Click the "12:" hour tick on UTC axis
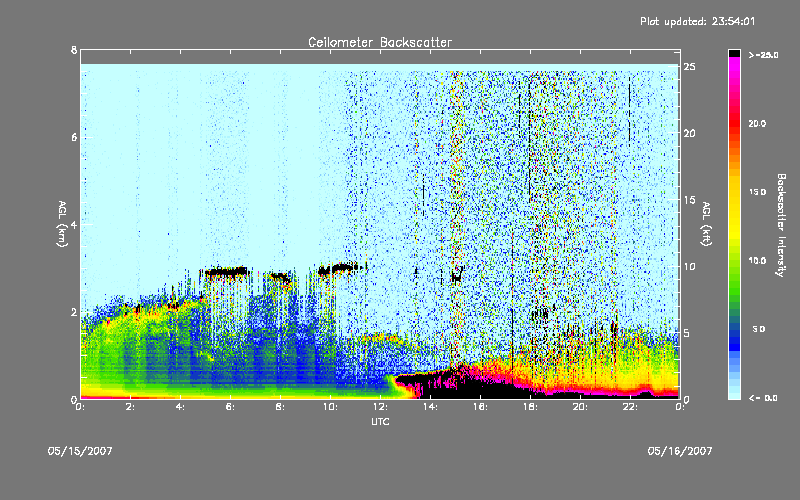Viewport: 800px width, 500px height. click(x=381, y=407)
